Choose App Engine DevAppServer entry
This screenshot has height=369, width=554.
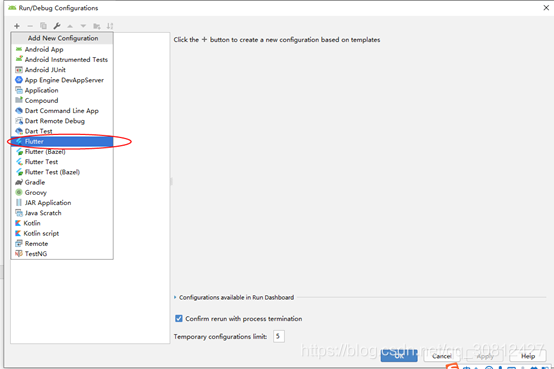pyautogui.click(x=62, y=80)
